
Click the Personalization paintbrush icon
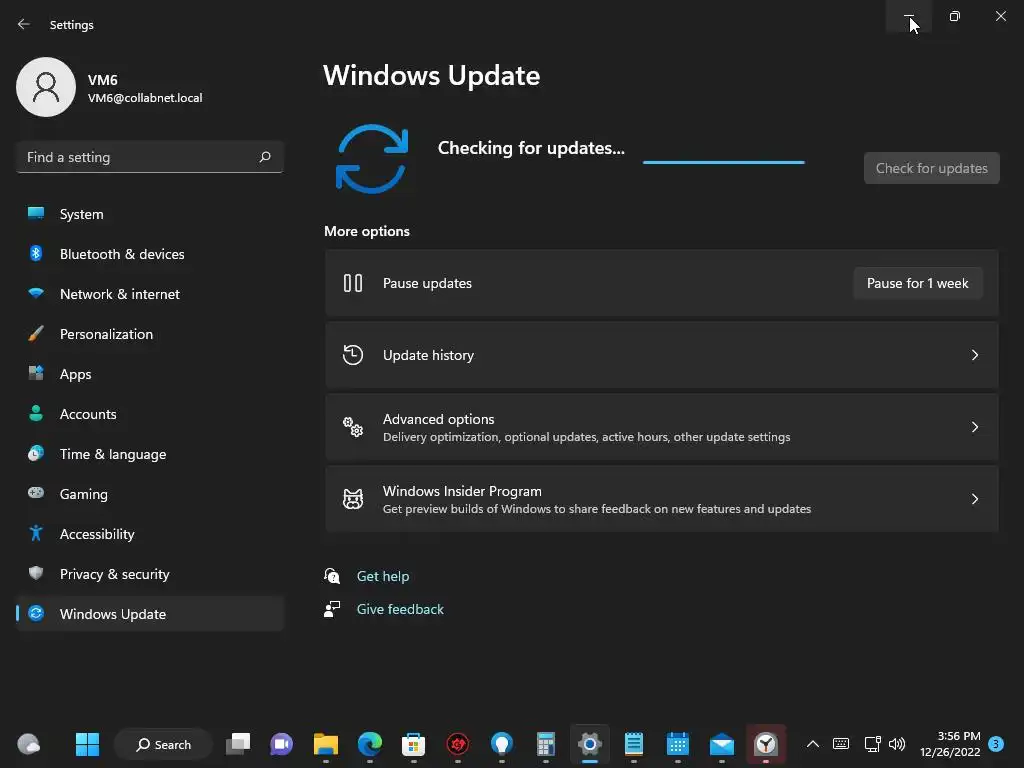(36, 334)
